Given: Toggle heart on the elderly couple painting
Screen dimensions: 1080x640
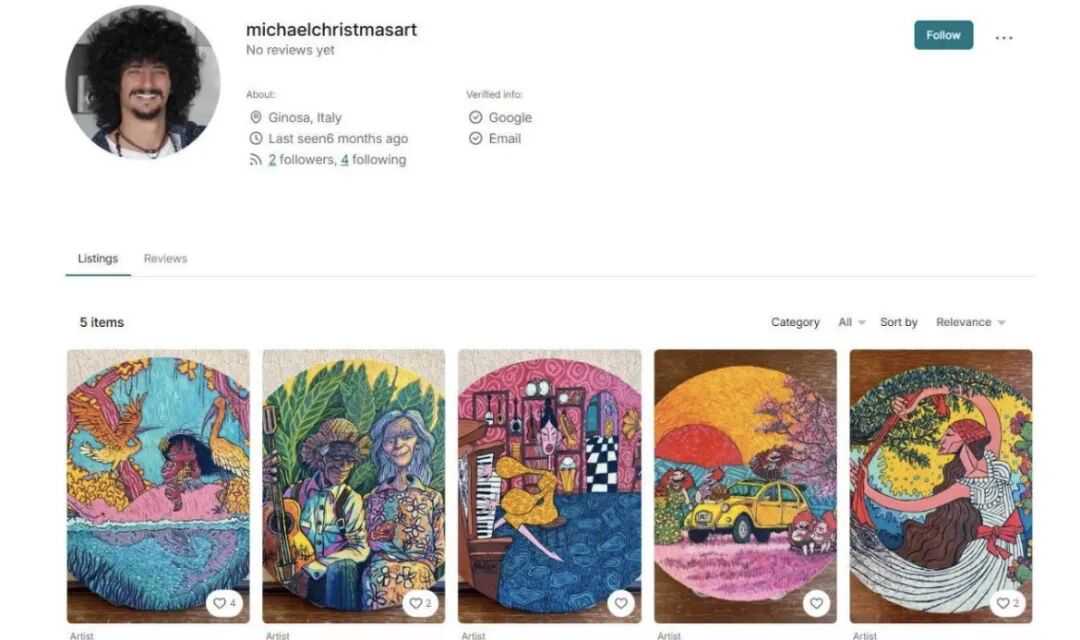Looking at the screenshot, I should (x=420, y=603).
